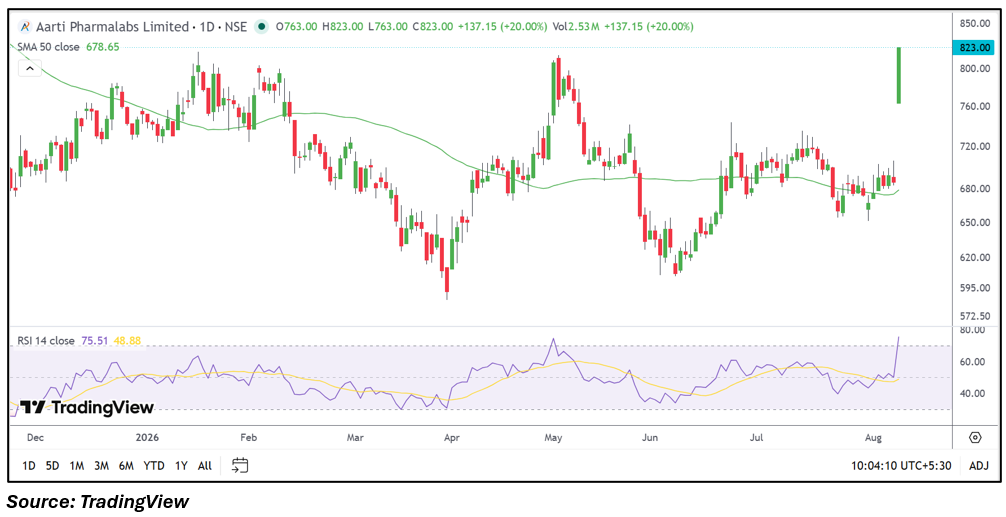Select the 1M time range
The width and height of the screenshot is (1006, 517).
coord(77,466)
